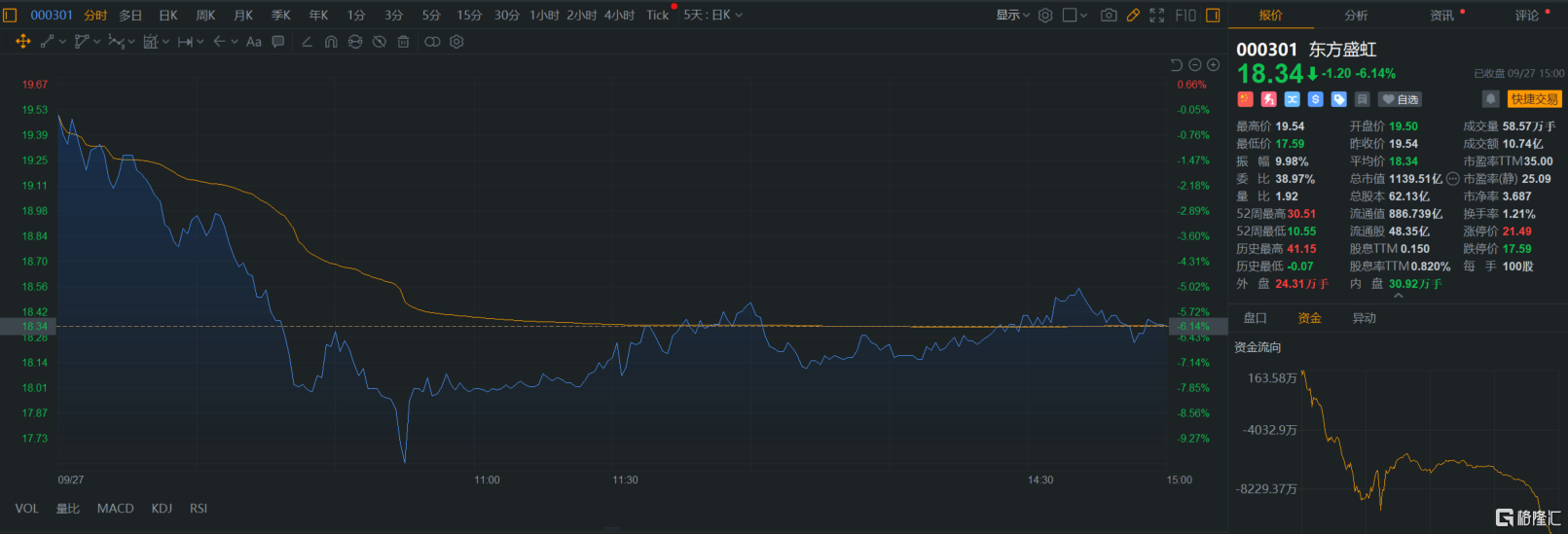Zoom in chart with plus circle
Viewport: 1568px width, 534px height.
[1213, 65]
